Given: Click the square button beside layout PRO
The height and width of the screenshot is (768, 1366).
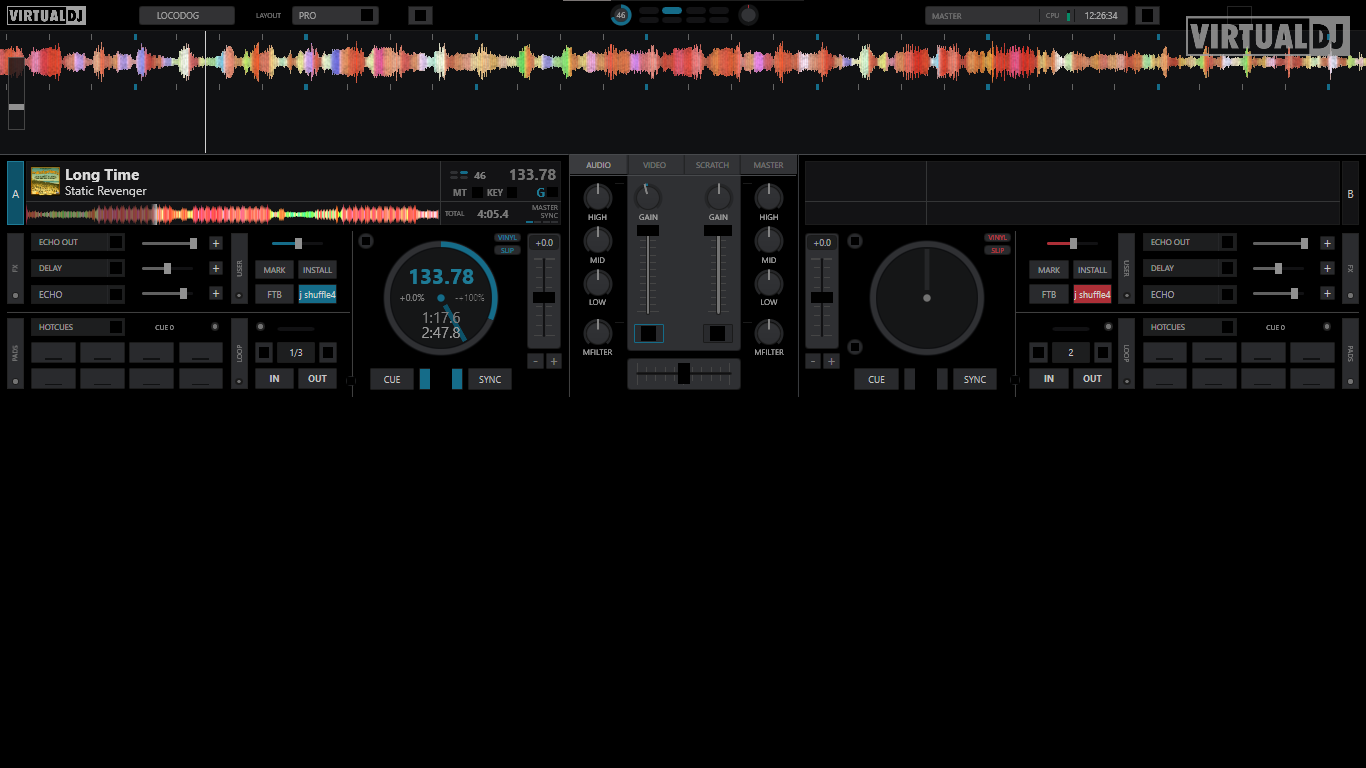Looking at the screenshot, I should 420,16.
